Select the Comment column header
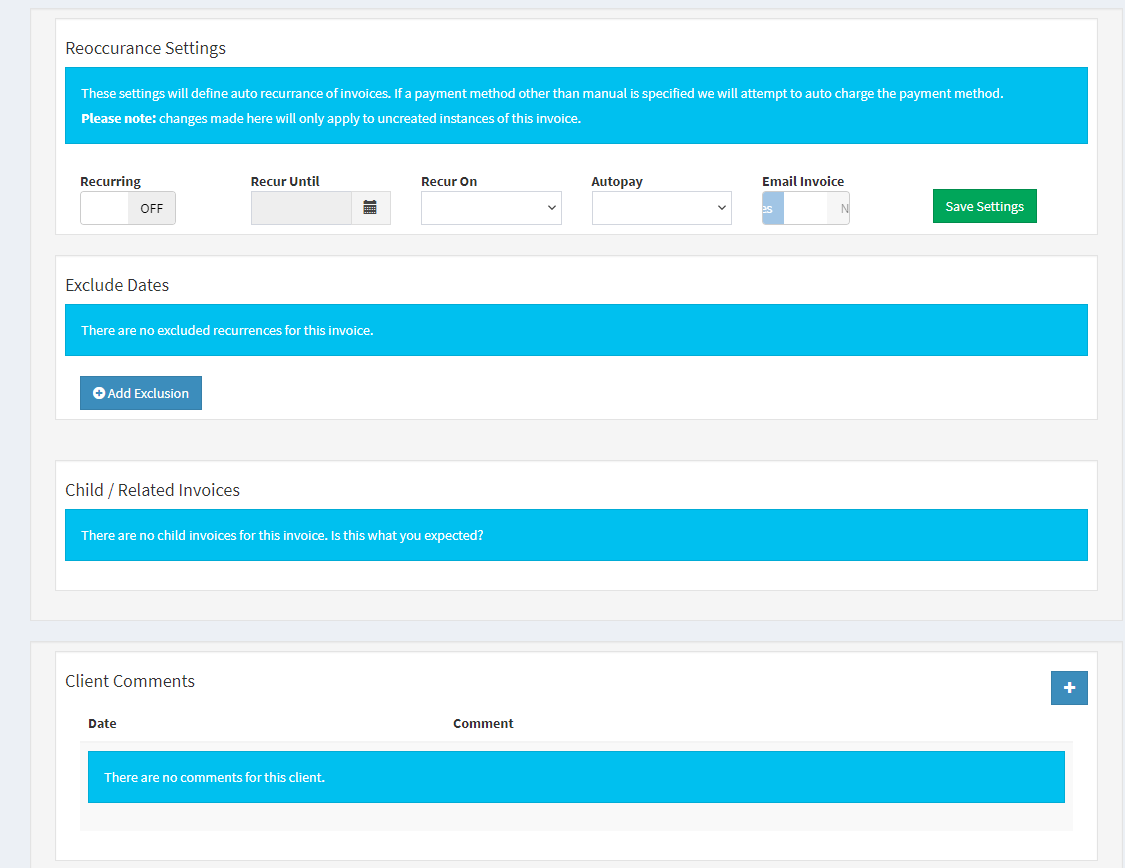The image size is (1125, 868). [x=483, y=723]
